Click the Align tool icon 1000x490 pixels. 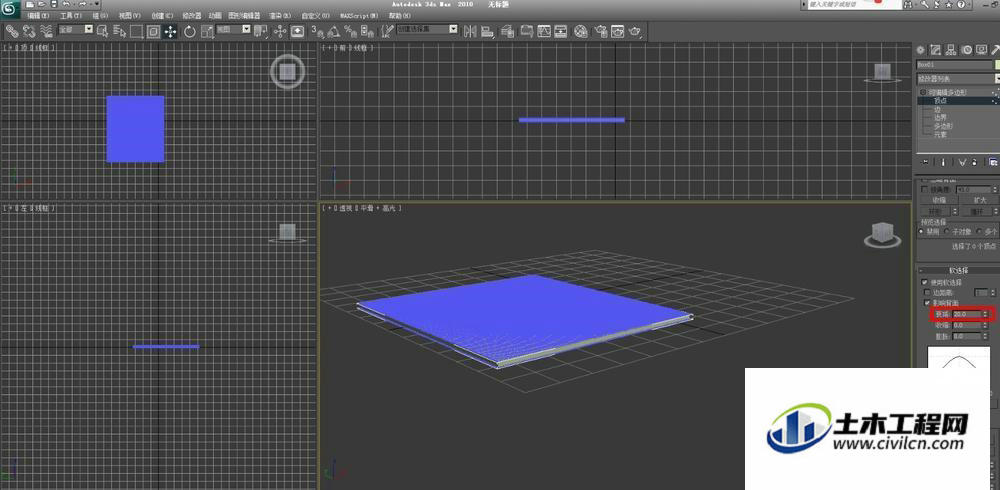click(x=487, y=31)
